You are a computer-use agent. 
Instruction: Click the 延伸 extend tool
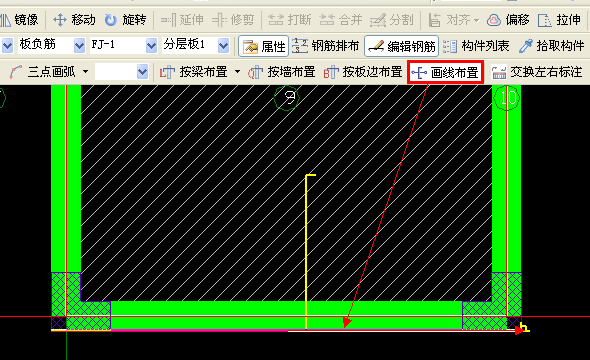182,20
